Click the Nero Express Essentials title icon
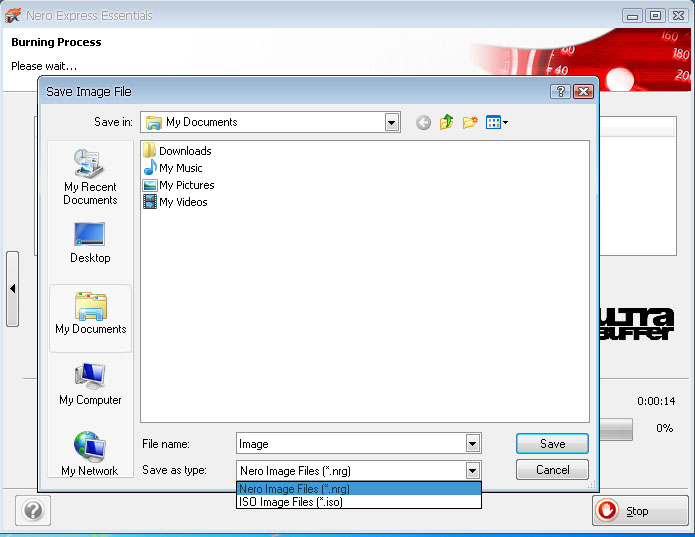This screenshot has height=537, width=695. [13, 16]
